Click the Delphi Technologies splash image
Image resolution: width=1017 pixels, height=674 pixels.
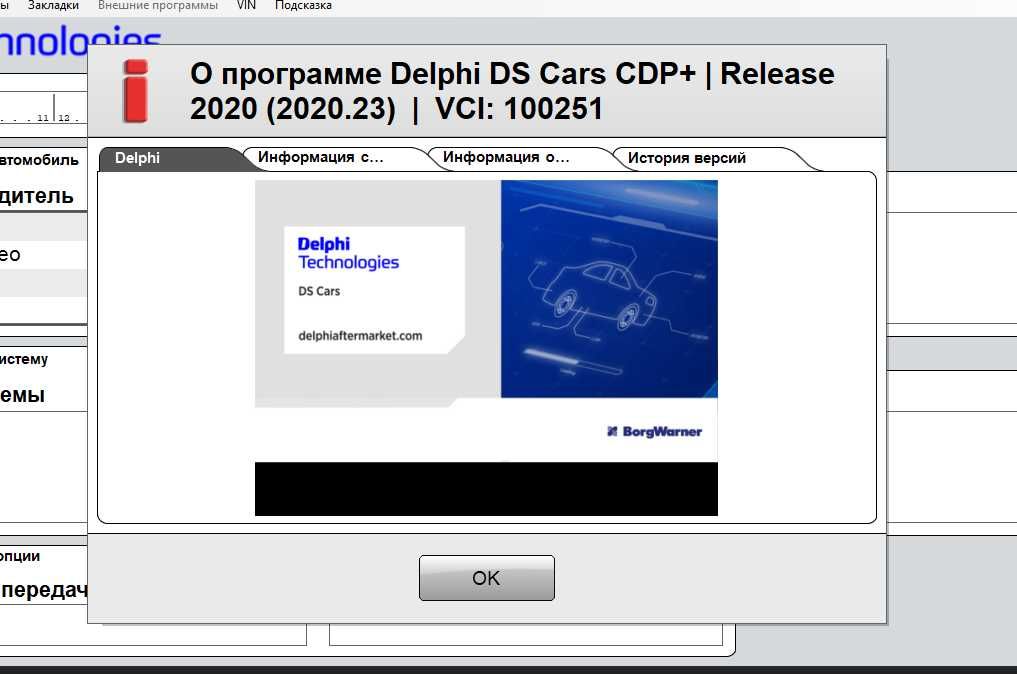click(486, 348)
